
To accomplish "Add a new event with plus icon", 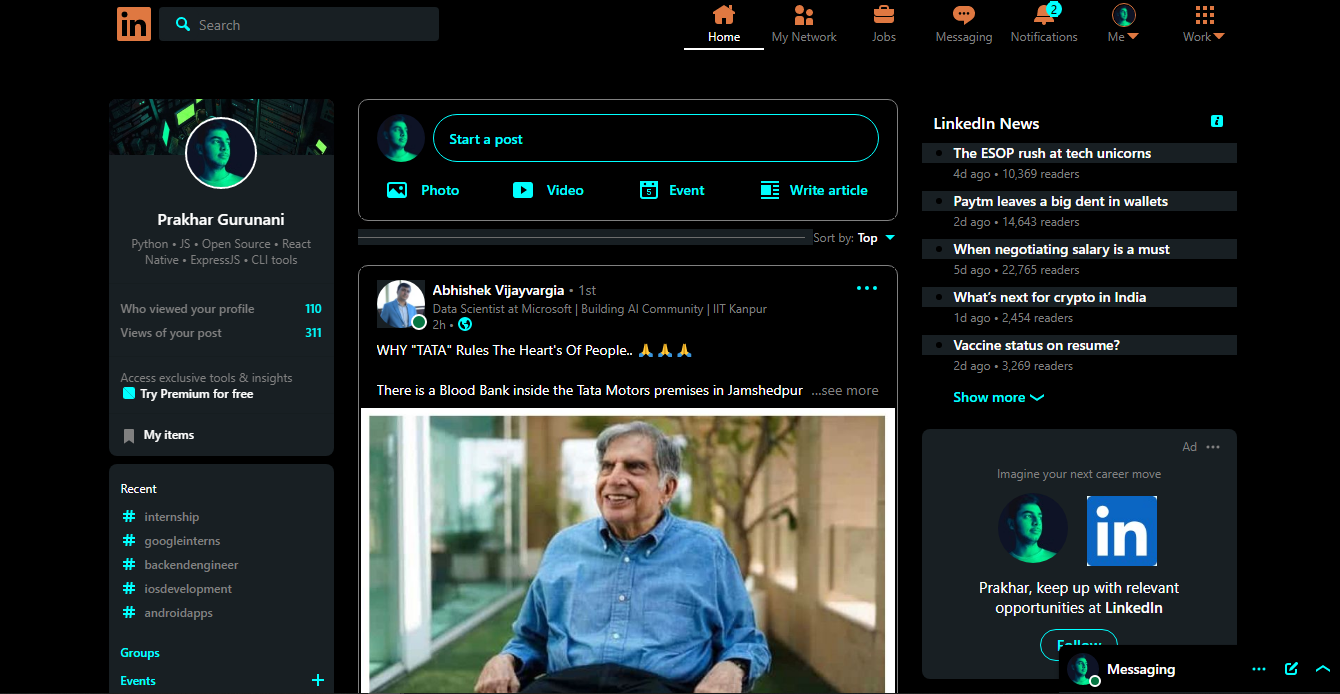I will tap(318, 680).
